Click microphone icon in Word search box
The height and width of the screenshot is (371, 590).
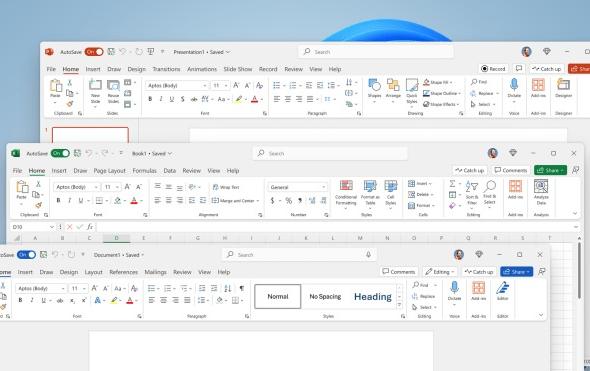pos(368,254)
